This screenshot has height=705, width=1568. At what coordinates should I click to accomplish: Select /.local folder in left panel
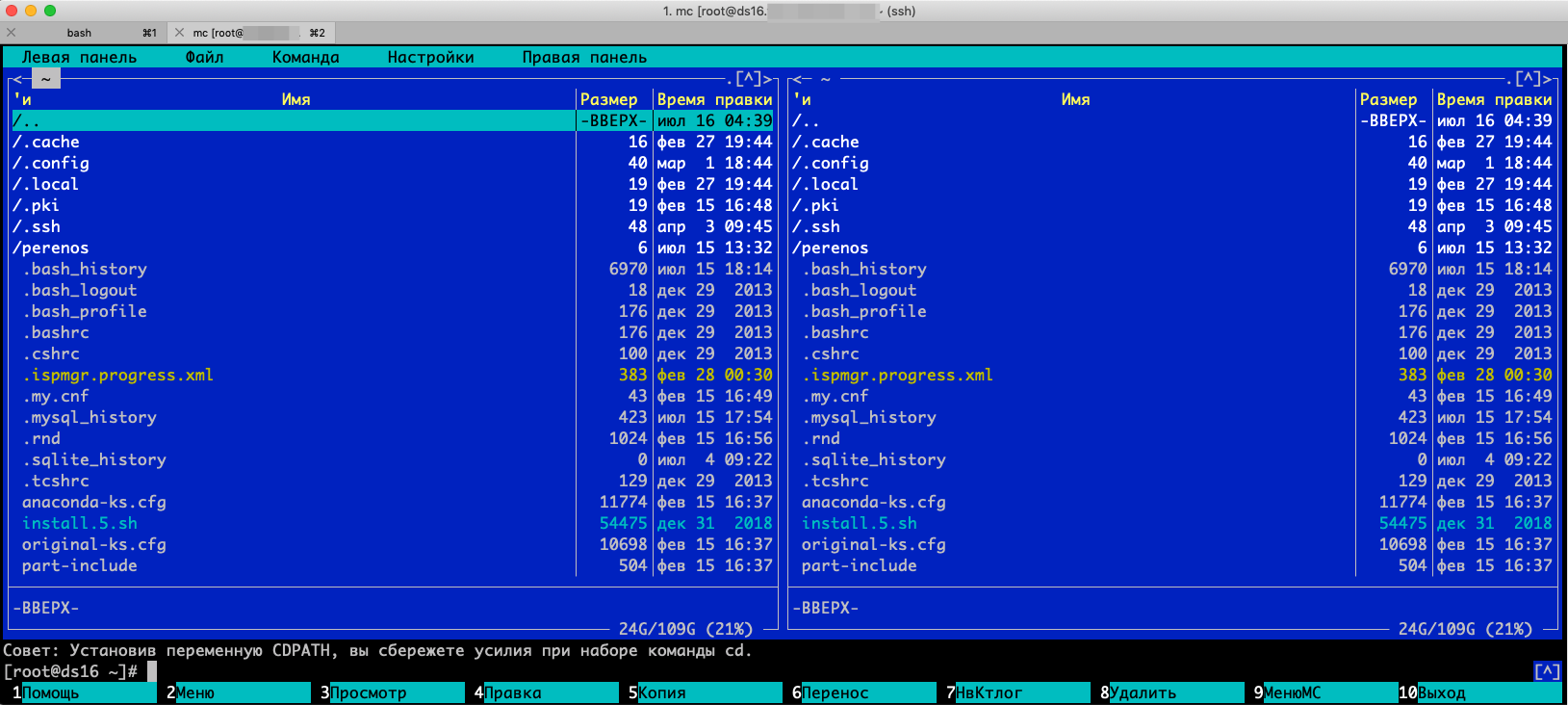[393, 184]
